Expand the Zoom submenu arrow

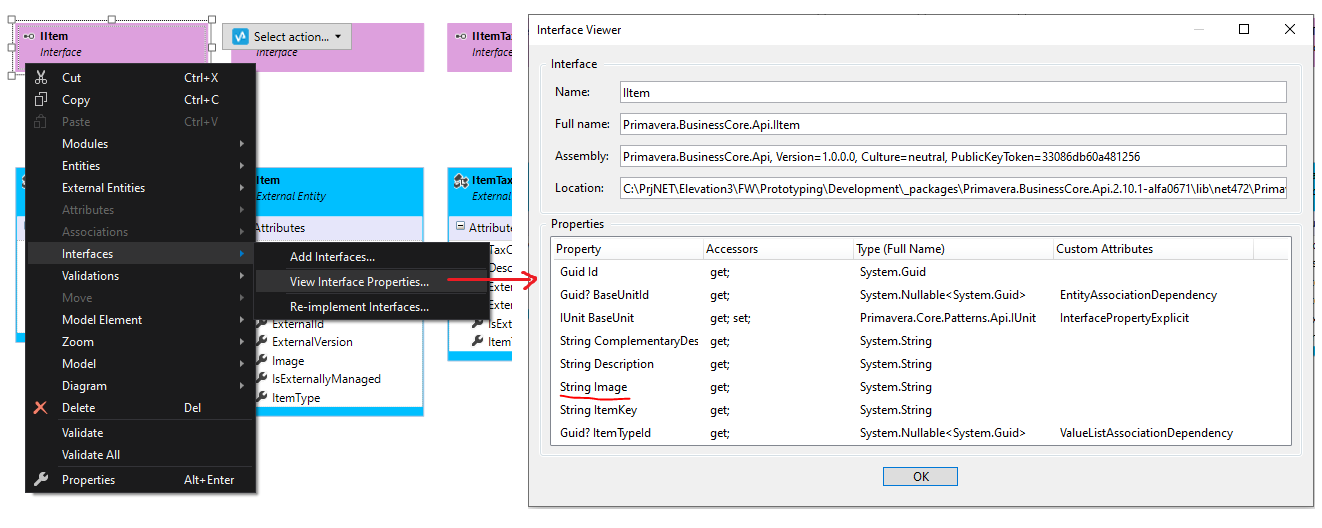(x=242, y=342)
